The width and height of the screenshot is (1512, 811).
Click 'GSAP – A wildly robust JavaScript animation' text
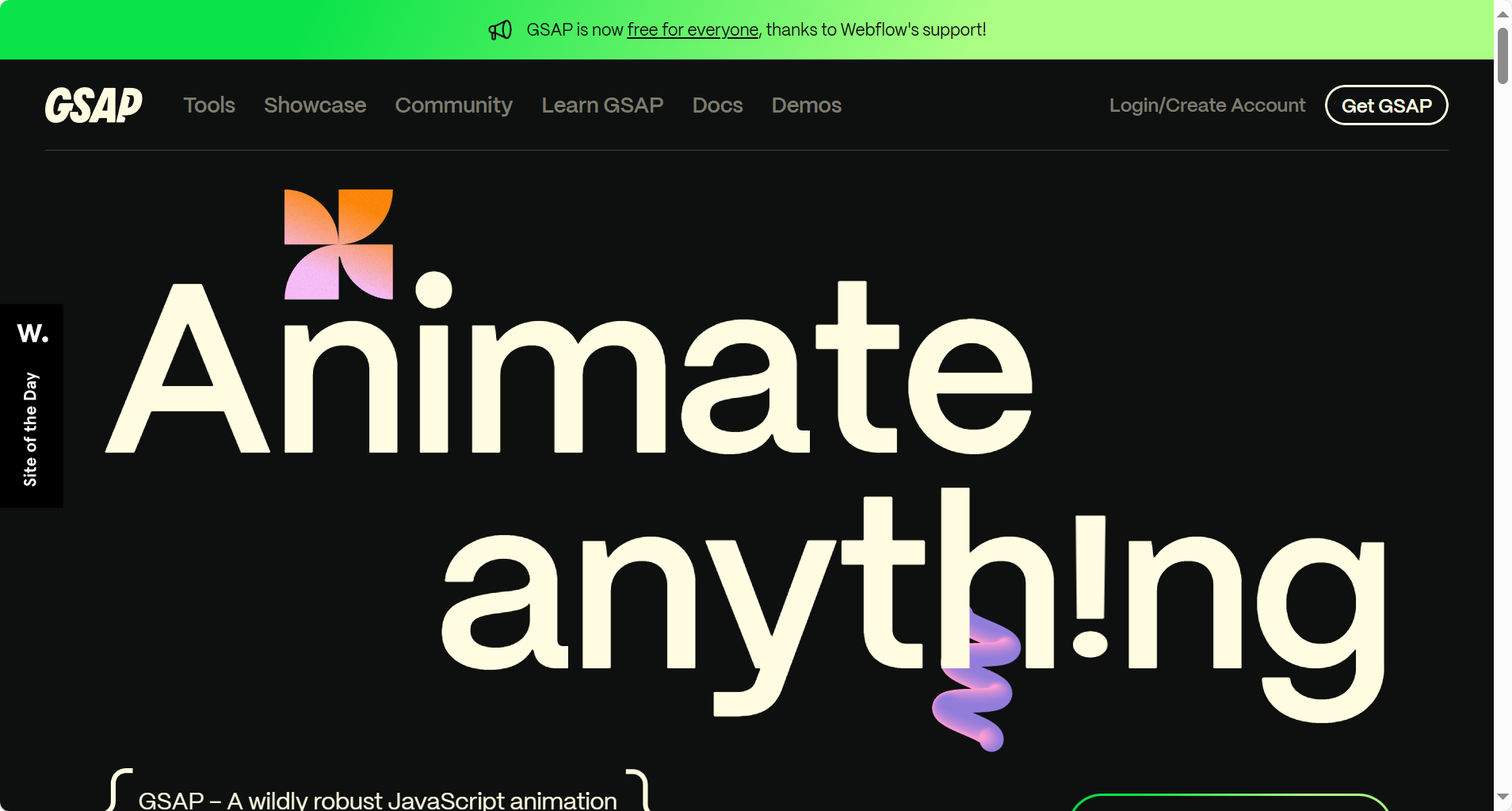(377, 800)
